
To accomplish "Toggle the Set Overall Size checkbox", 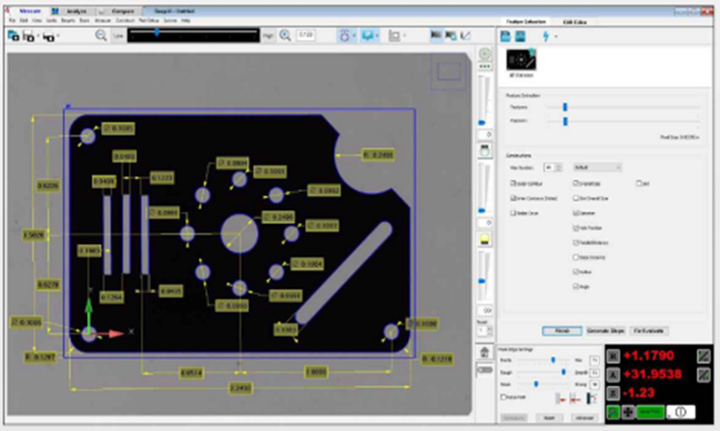I will coord(575,198).
